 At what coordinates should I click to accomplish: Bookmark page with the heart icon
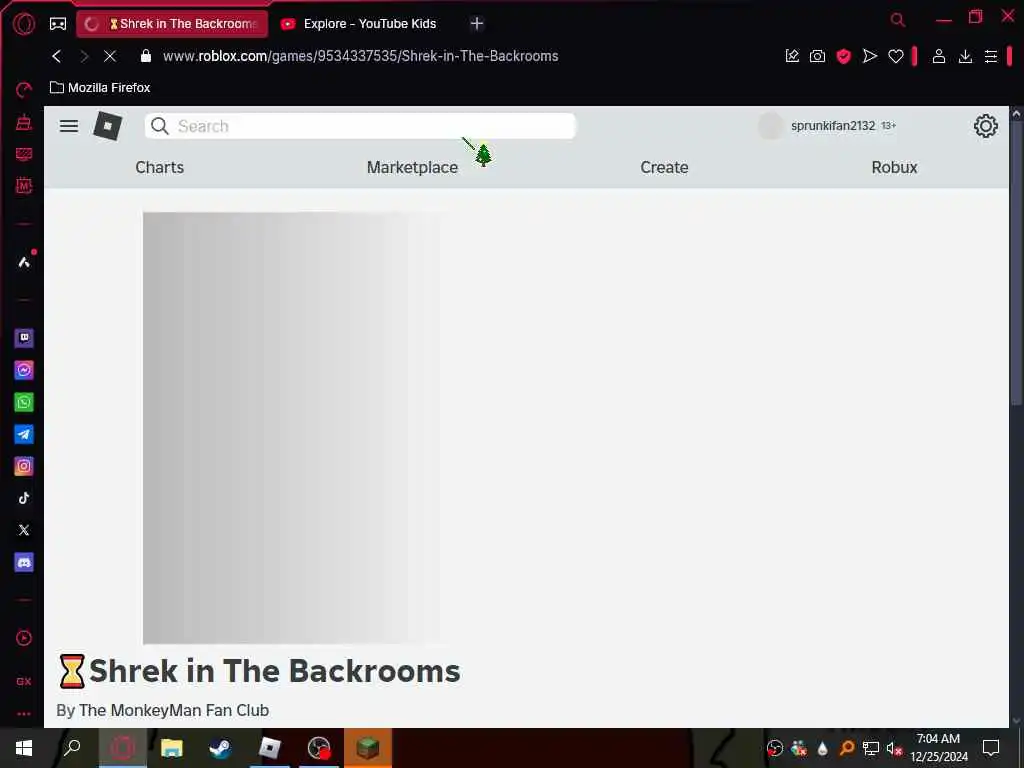point(896,57)
